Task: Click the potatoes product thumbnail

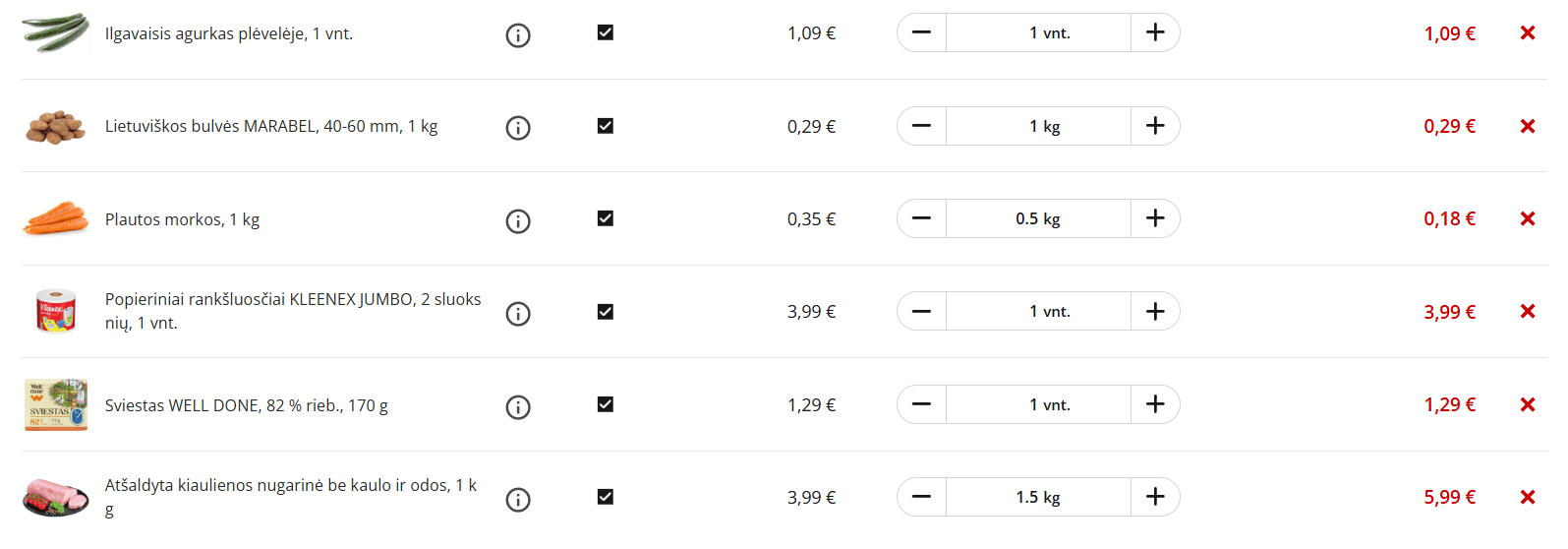Action: click(x=56, y=127)
